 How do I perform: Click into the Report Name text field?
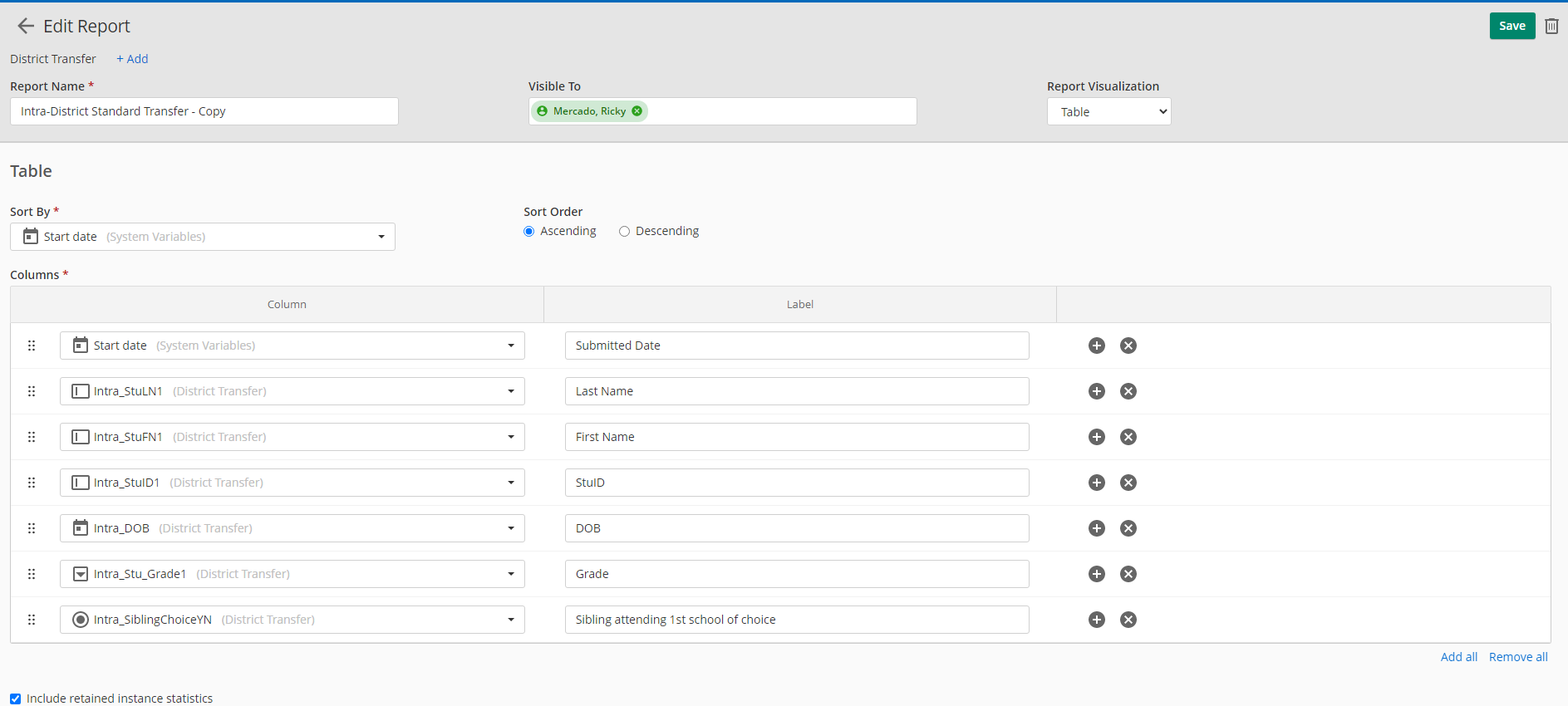[204, 111]
